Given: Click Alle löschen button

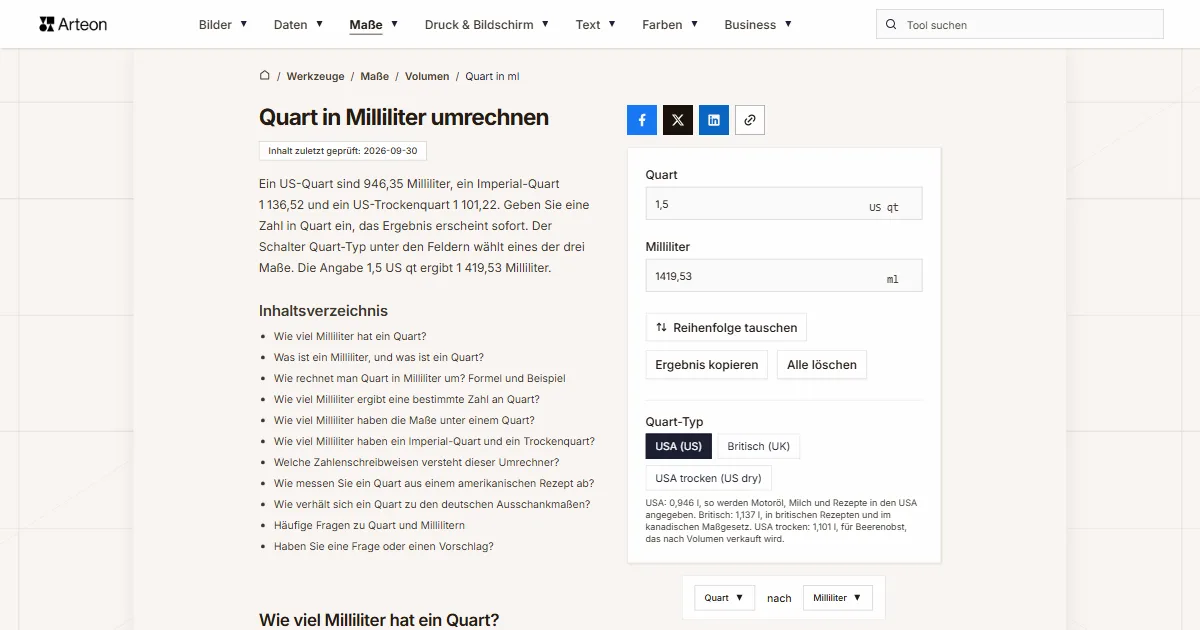Looking at the screenshot, I should [822, 365].
